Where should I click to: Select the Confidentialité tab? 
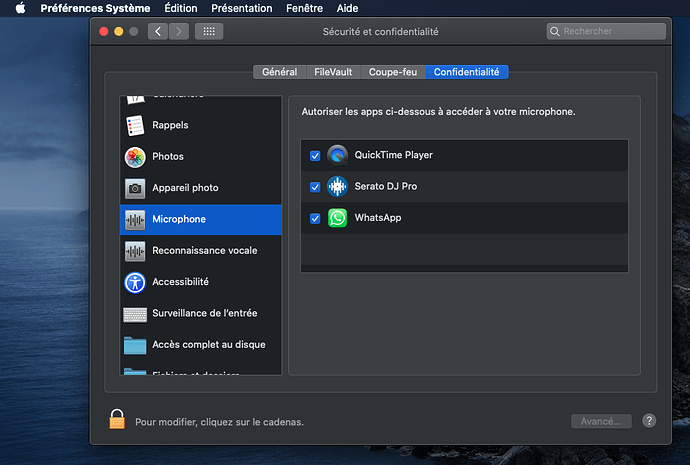tap(466, 72)
